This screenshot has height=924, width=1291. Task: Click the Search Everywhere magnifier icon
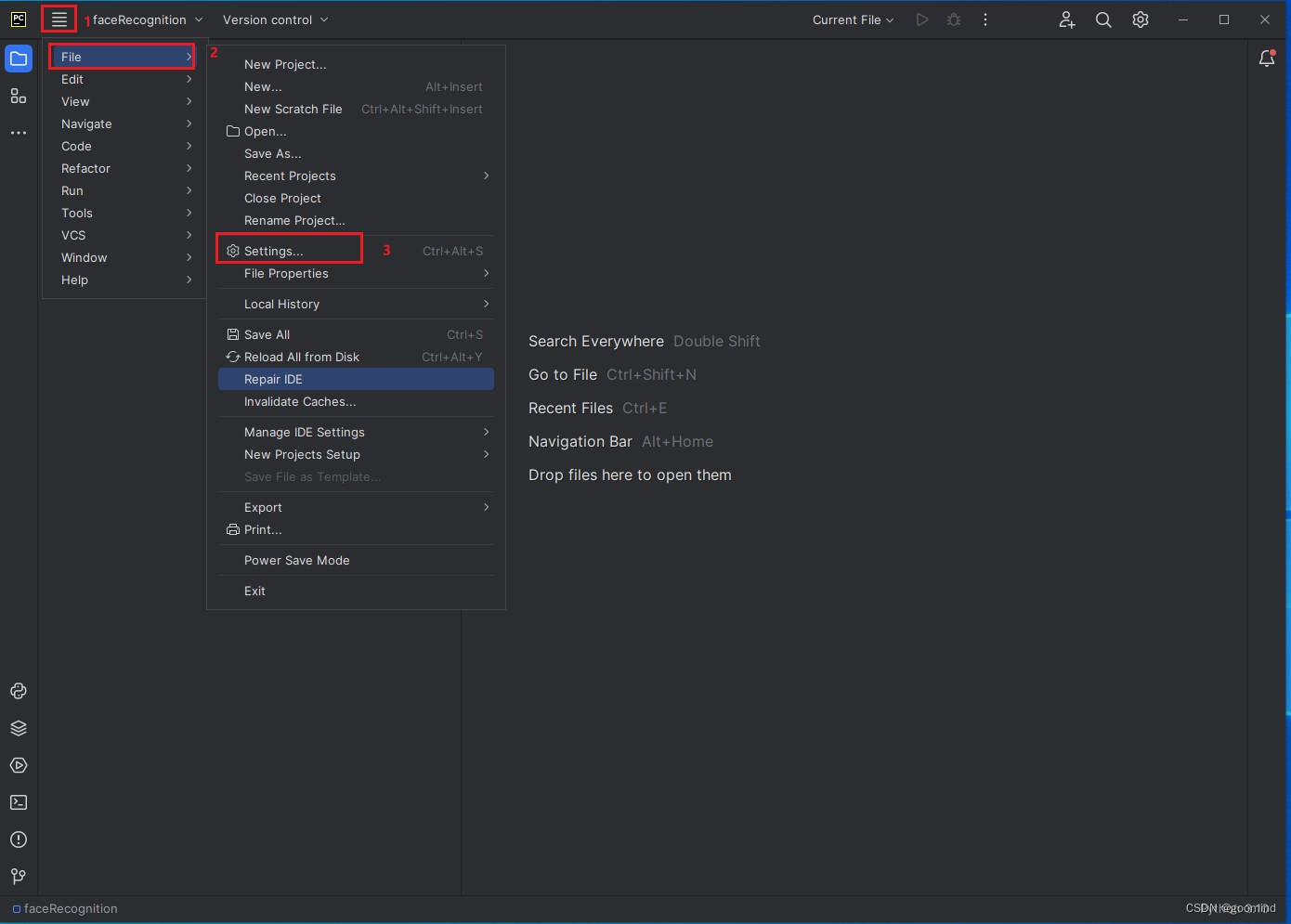coord(1103,20)
